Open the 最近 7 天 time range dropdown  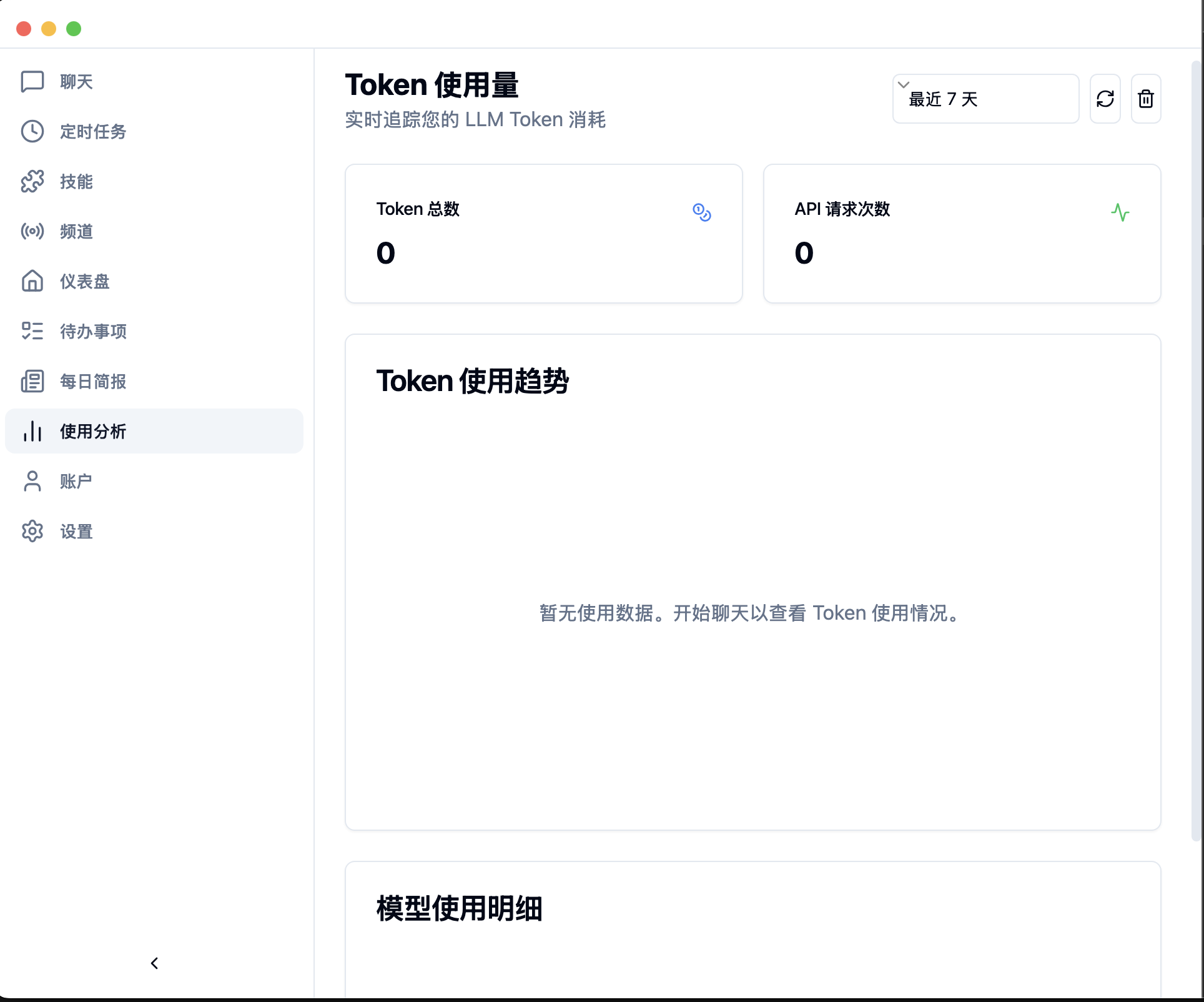(985, 99)
